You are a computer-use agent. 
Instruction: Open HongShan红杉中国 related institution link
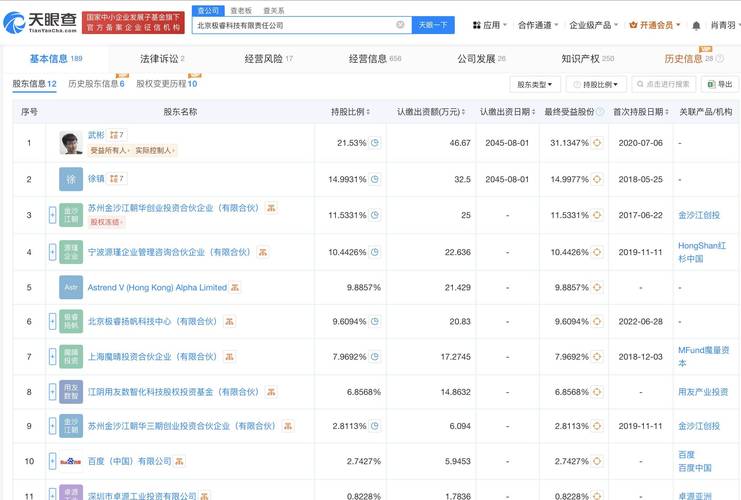pyautogui.click(x=702, y=252)
